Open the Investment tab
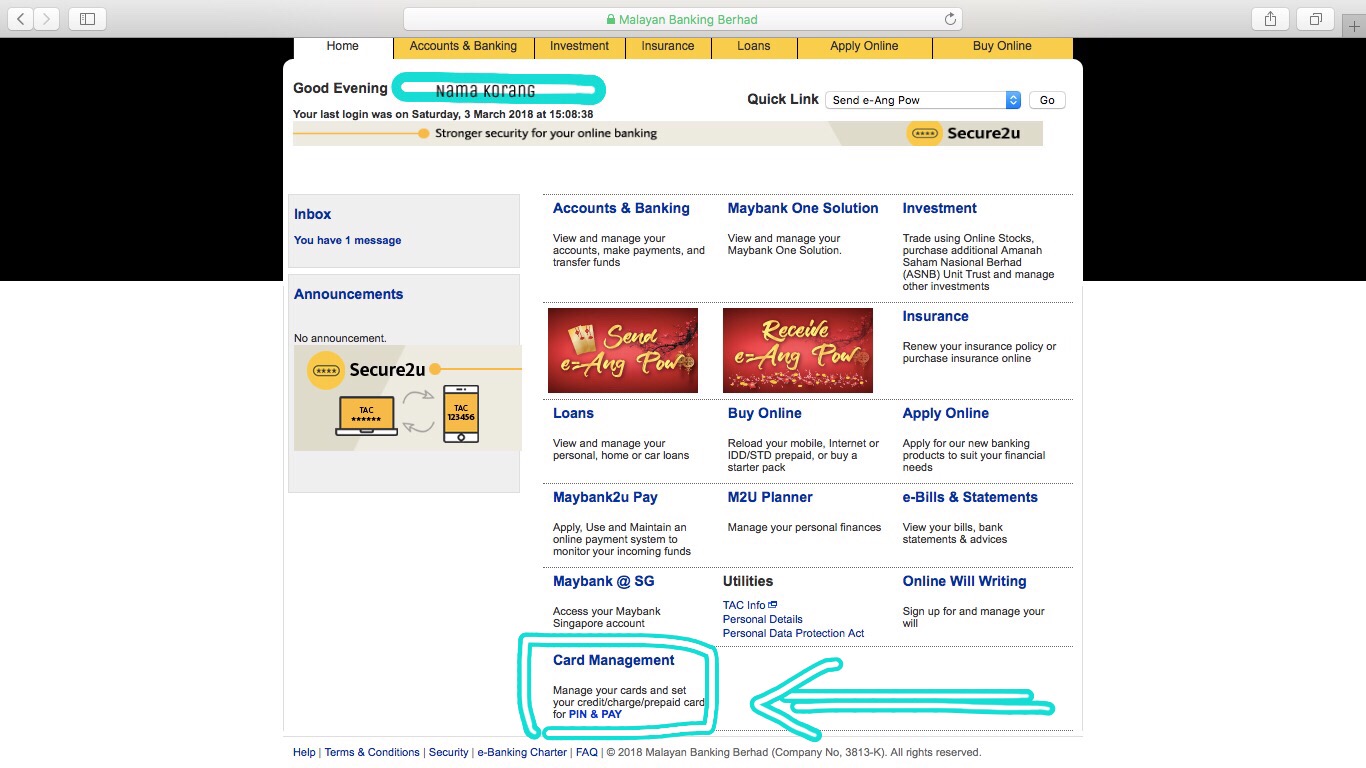This screenshot has width=1366, height=768. pyautogui.click(x=579, y=46)
